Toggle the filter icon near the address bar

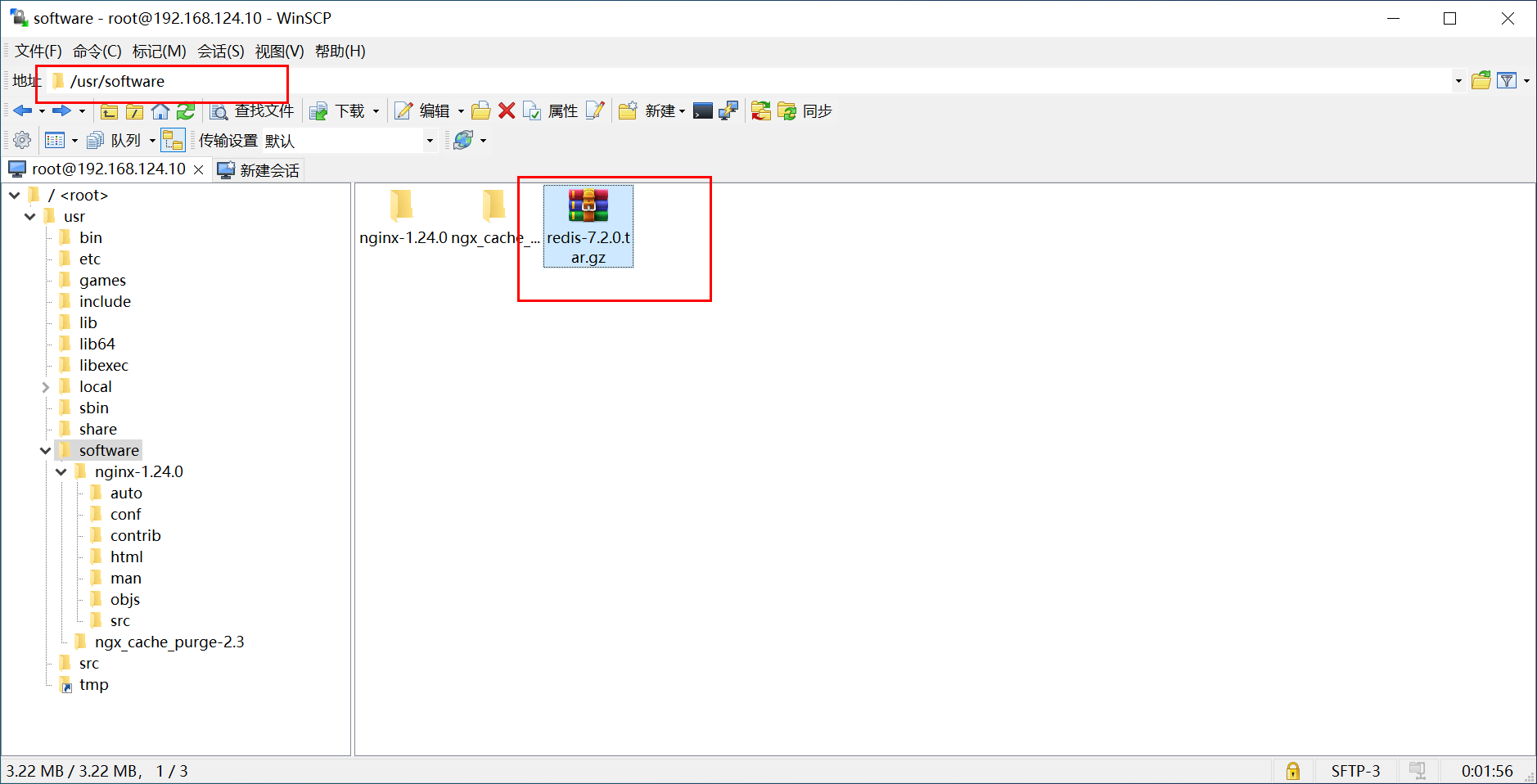tap(1507, 80)
